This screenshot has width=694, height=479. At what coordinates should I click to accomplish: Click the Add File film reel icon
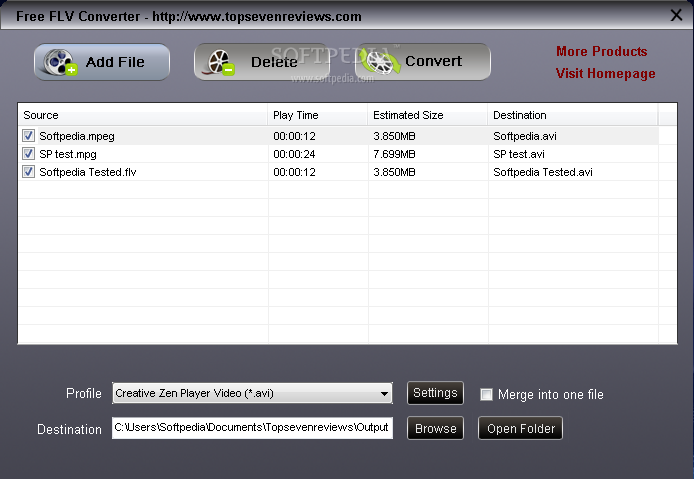60,62
